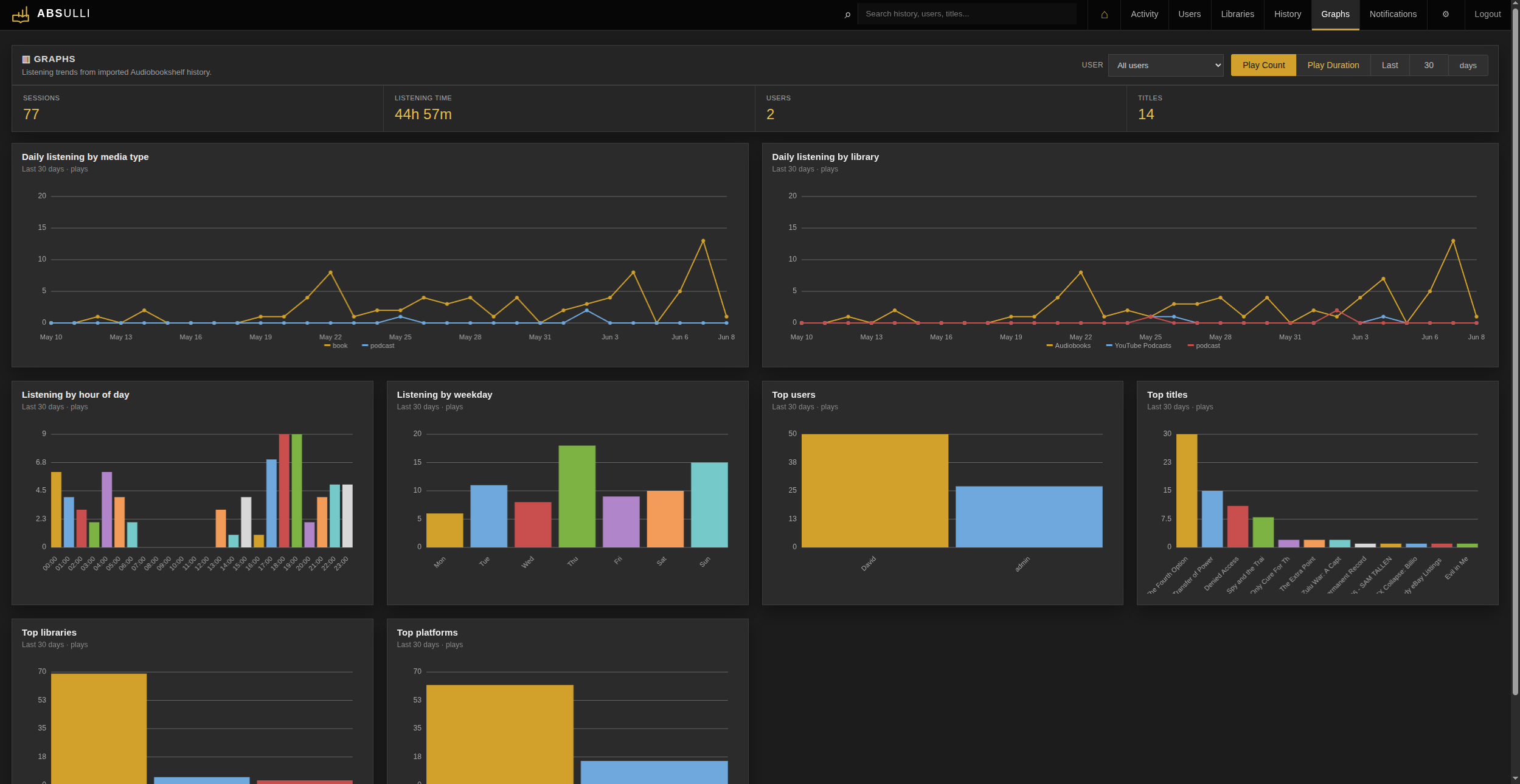Toggle the podcast legend in media type chart
The image size is (1520, 784).
coord(378,345)
